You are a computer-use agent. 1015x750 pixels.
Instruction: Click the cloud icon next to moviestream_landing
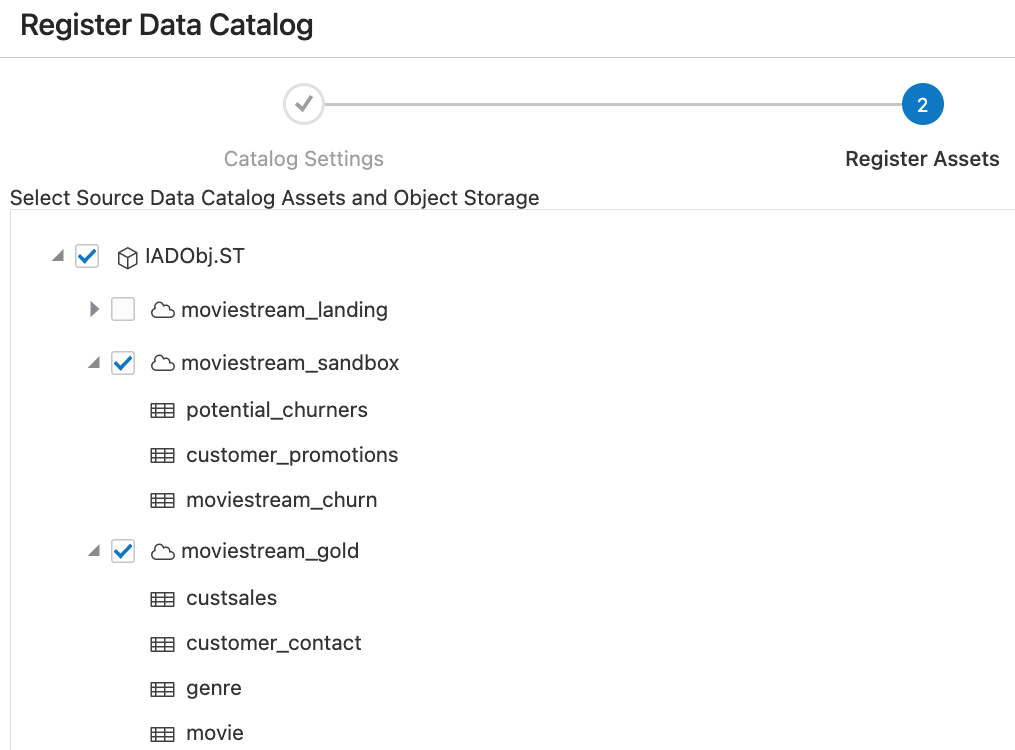163,310
